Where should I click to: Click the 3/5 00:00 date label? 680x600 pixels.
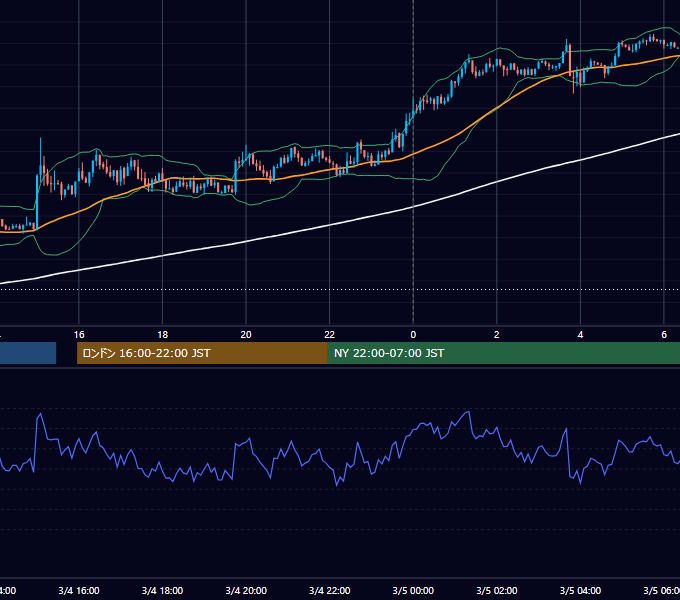click(413, 590)
